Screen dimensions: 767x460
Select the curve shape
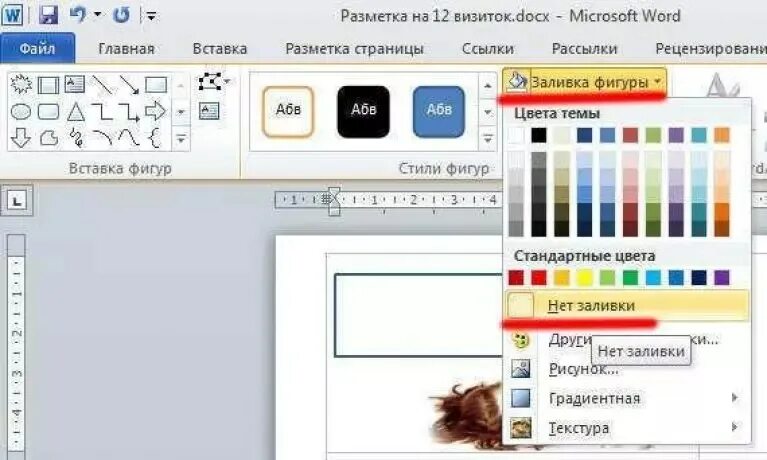(x=129, y=138)
